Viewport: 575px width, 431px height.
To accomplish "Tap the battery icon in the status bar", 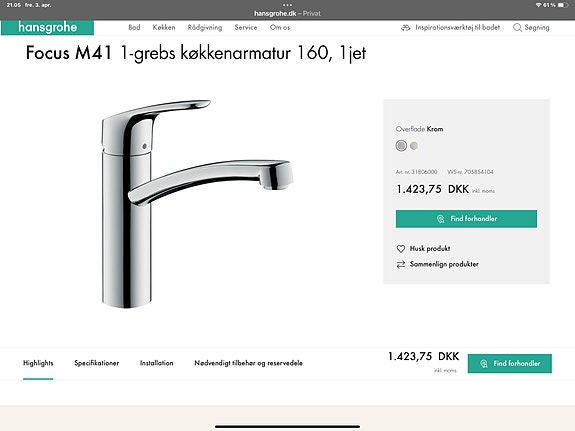I will click(563, 5).
